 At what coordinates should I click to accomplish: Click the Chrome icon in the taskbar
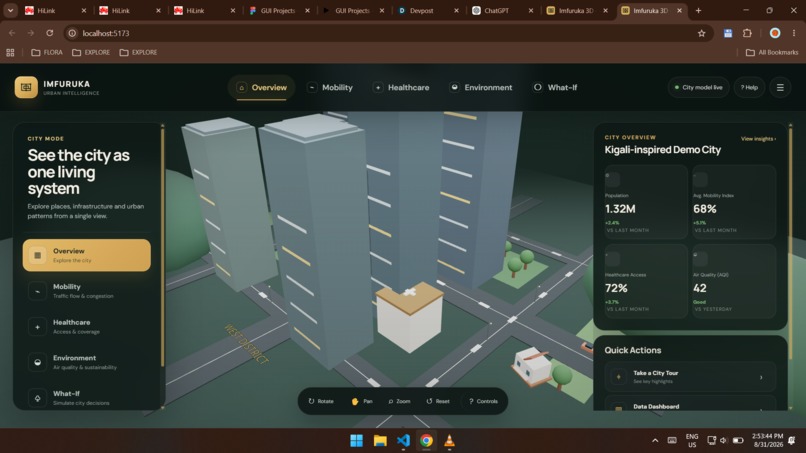[426, 441]
